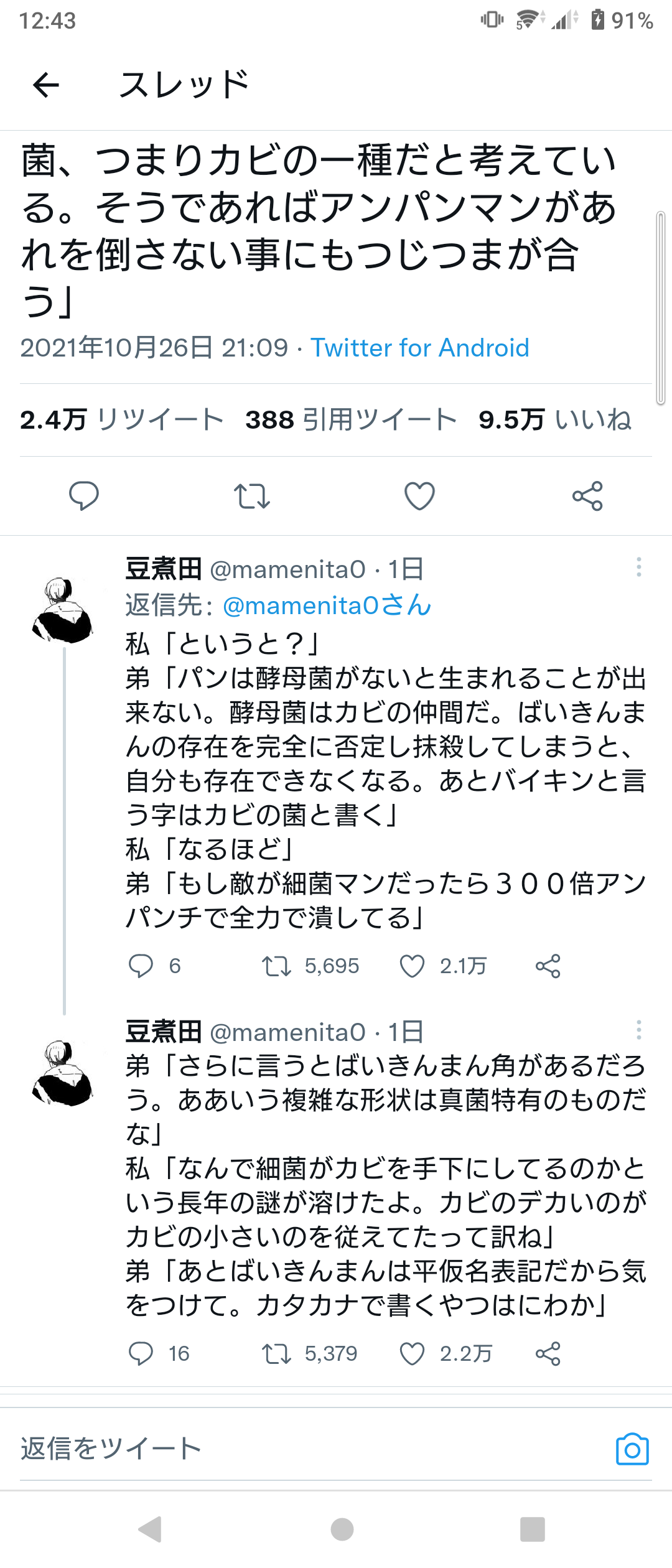Like the main tweet with the heart icon
The image size is (672, 1568).
[x=419, y=496]
